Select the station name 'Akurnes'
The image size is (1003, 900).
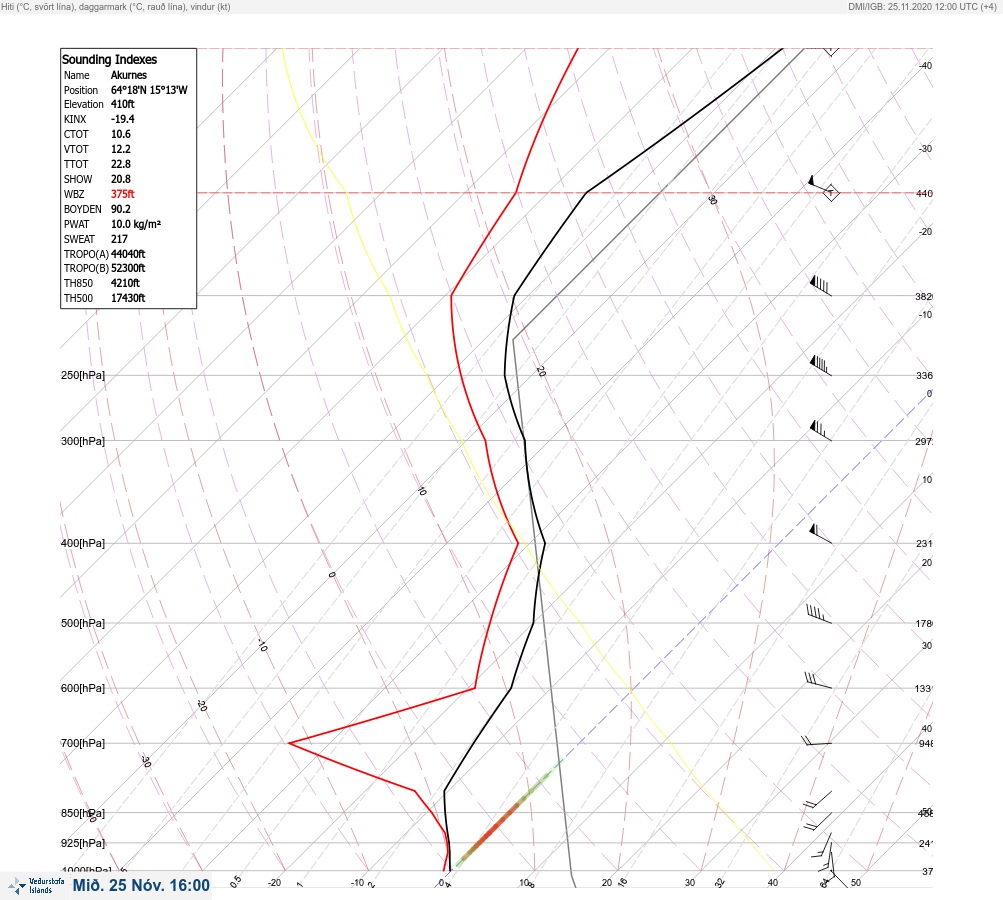tap(129, 75)
